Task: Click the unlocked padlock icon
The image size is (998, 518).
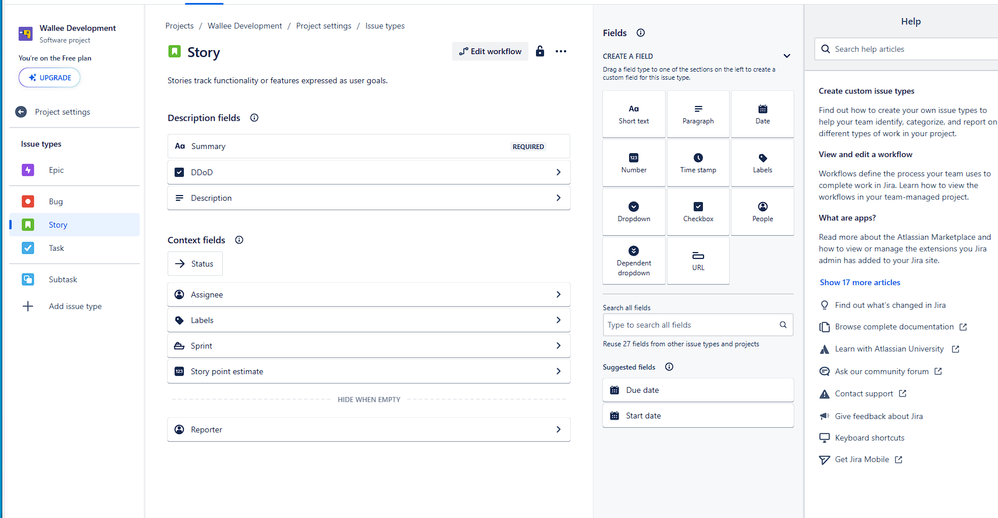Action: coord(540,52)
